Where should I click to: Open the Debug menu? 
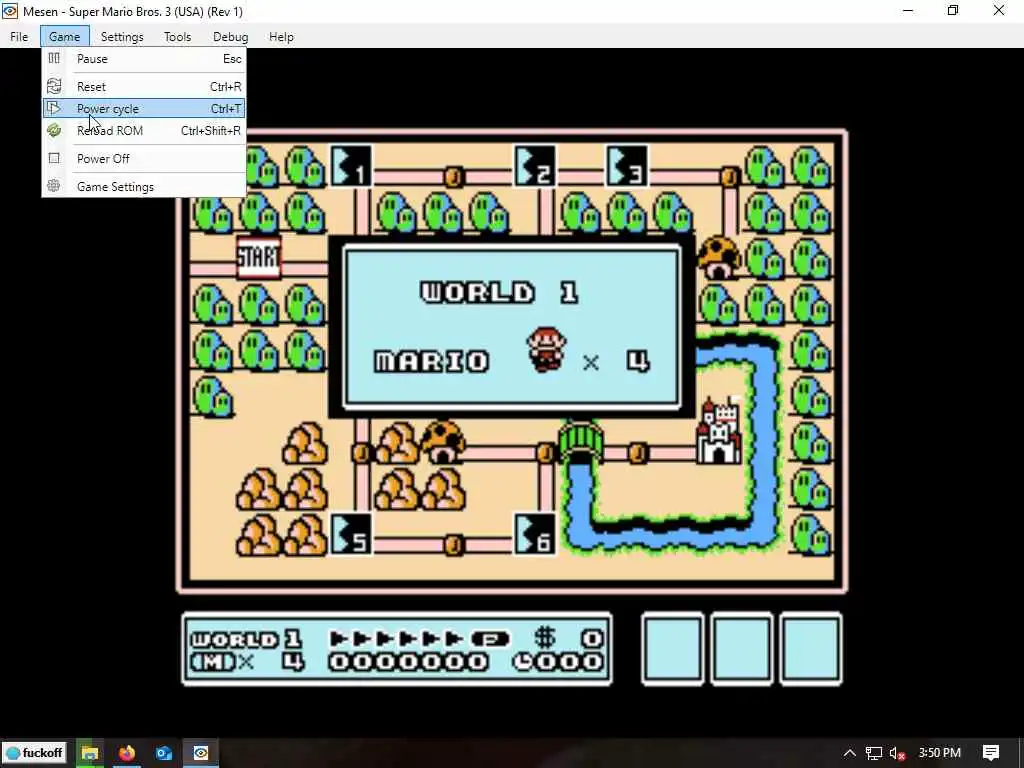(231, 37)
